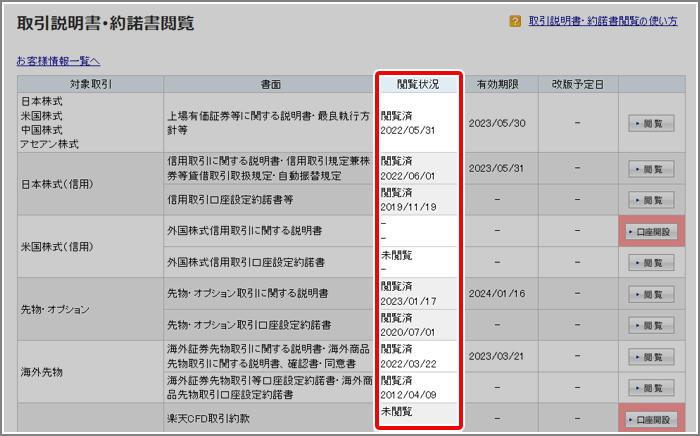Screen dimensions: 700x436
Task: Click the viewed date 2022/03/22
Action: 408,364
